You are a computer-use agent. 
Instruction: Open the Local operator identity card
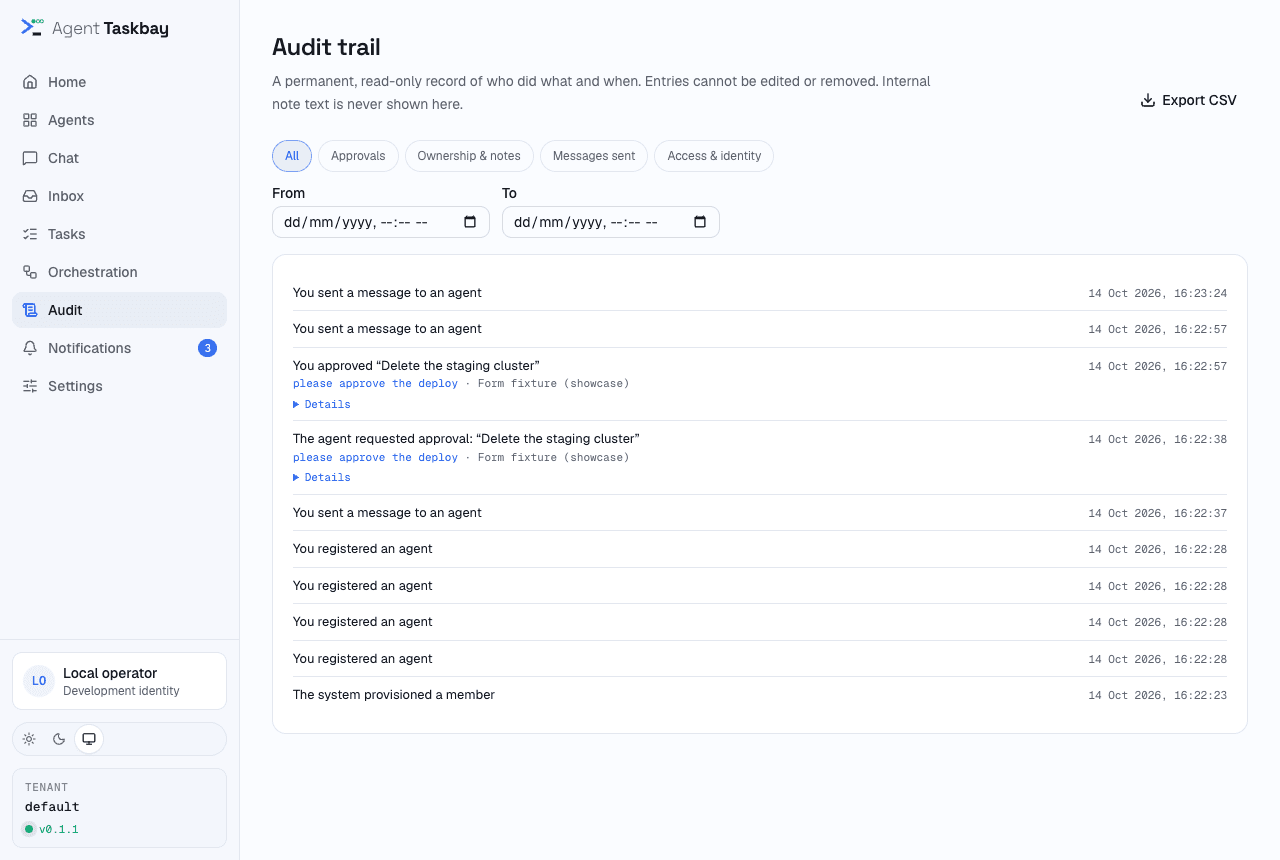tap(119, 681)
